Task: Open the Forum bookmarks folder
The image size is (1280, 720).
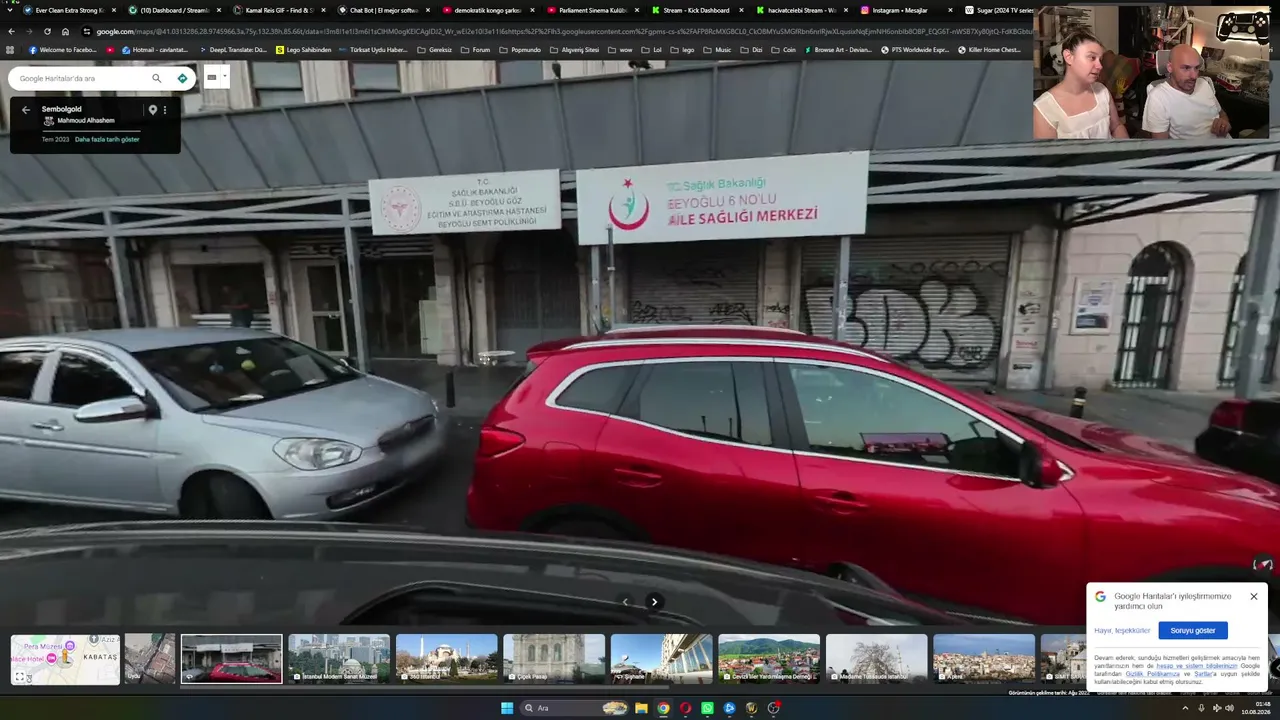Action: click(x=476, y=49)
